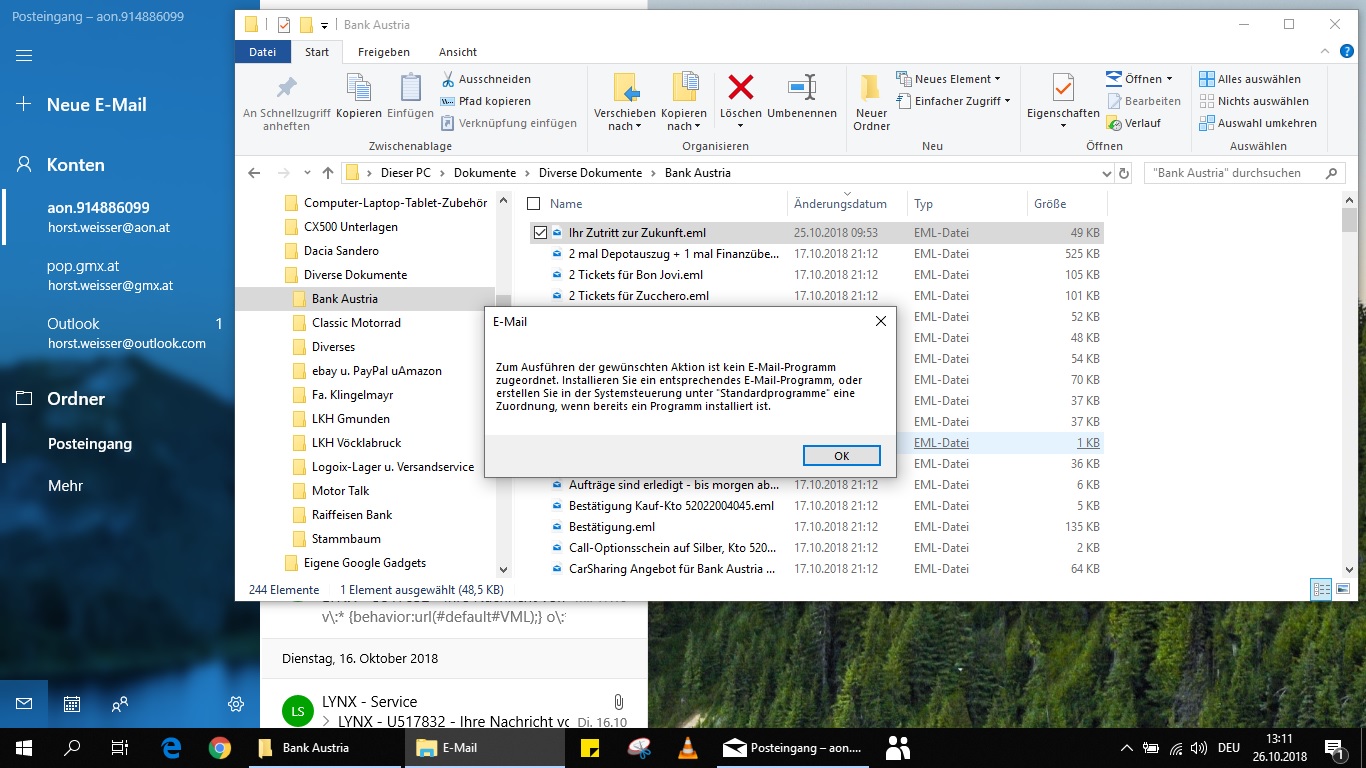Click Pfad kopieren in ribbon

point(486,101)
